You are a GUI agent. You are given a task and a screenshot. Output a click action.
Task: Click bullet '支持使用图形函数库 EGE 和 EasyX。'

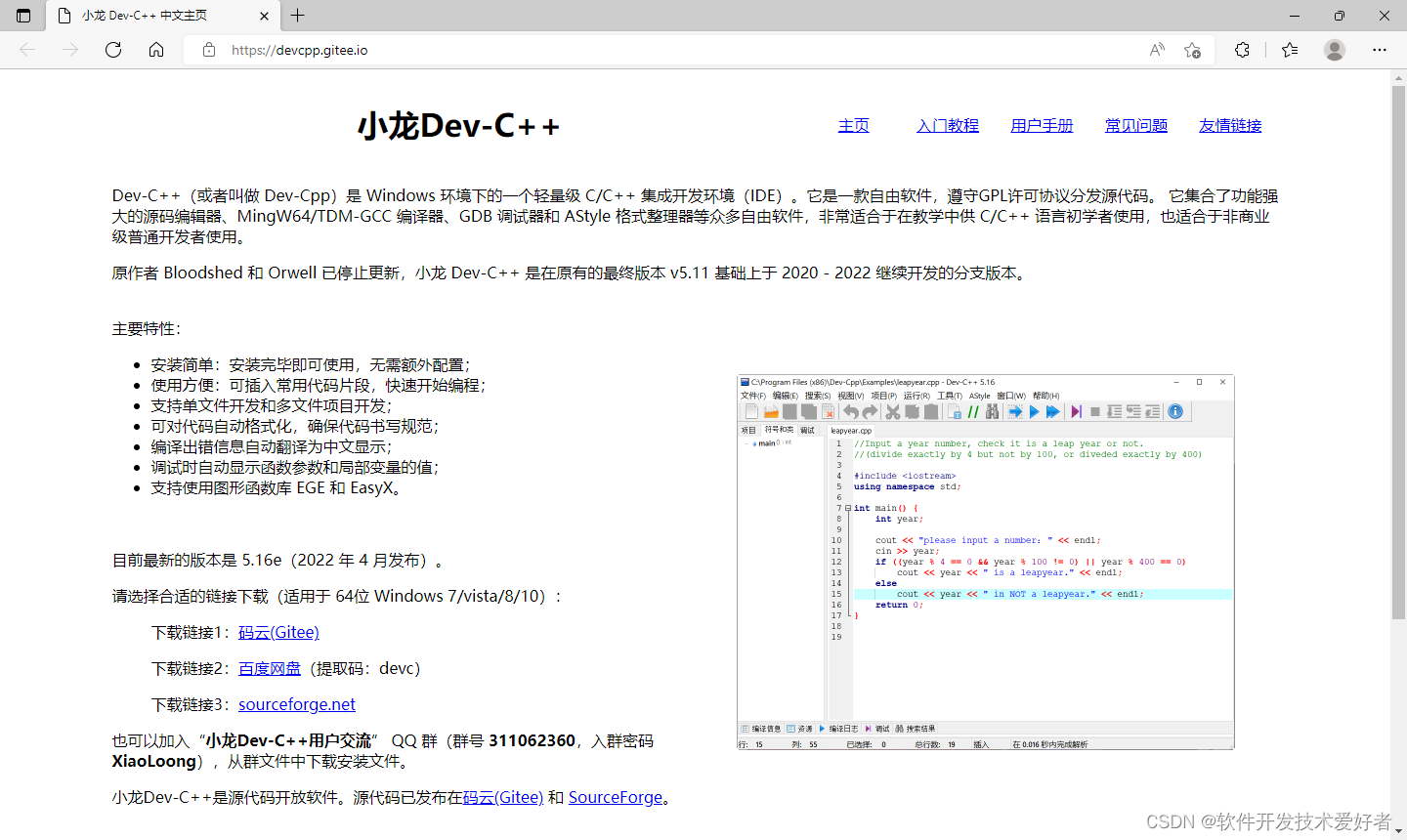(x=278, y=488)
